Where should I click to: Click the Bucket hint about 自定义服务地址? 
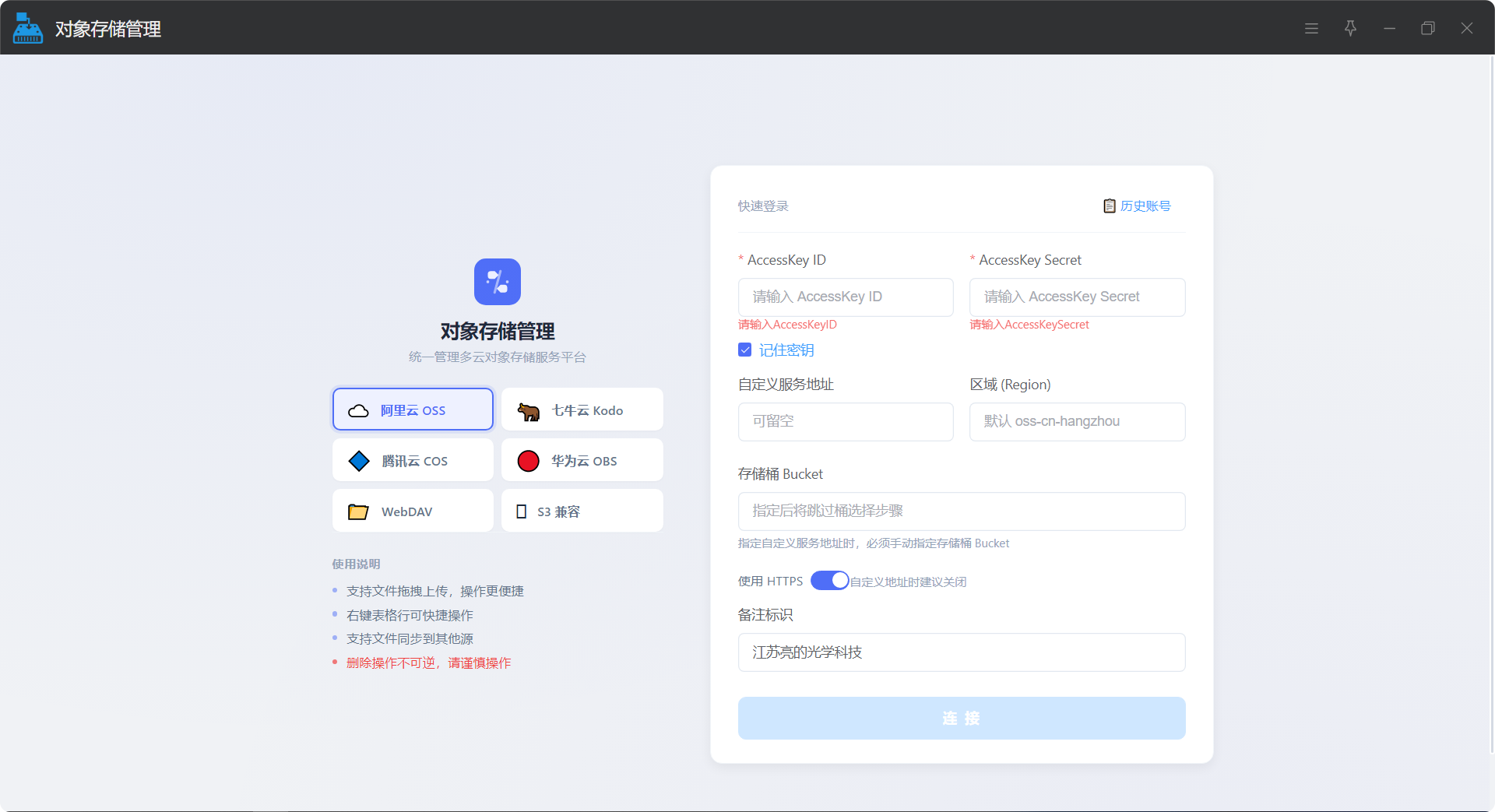point(874,543)
